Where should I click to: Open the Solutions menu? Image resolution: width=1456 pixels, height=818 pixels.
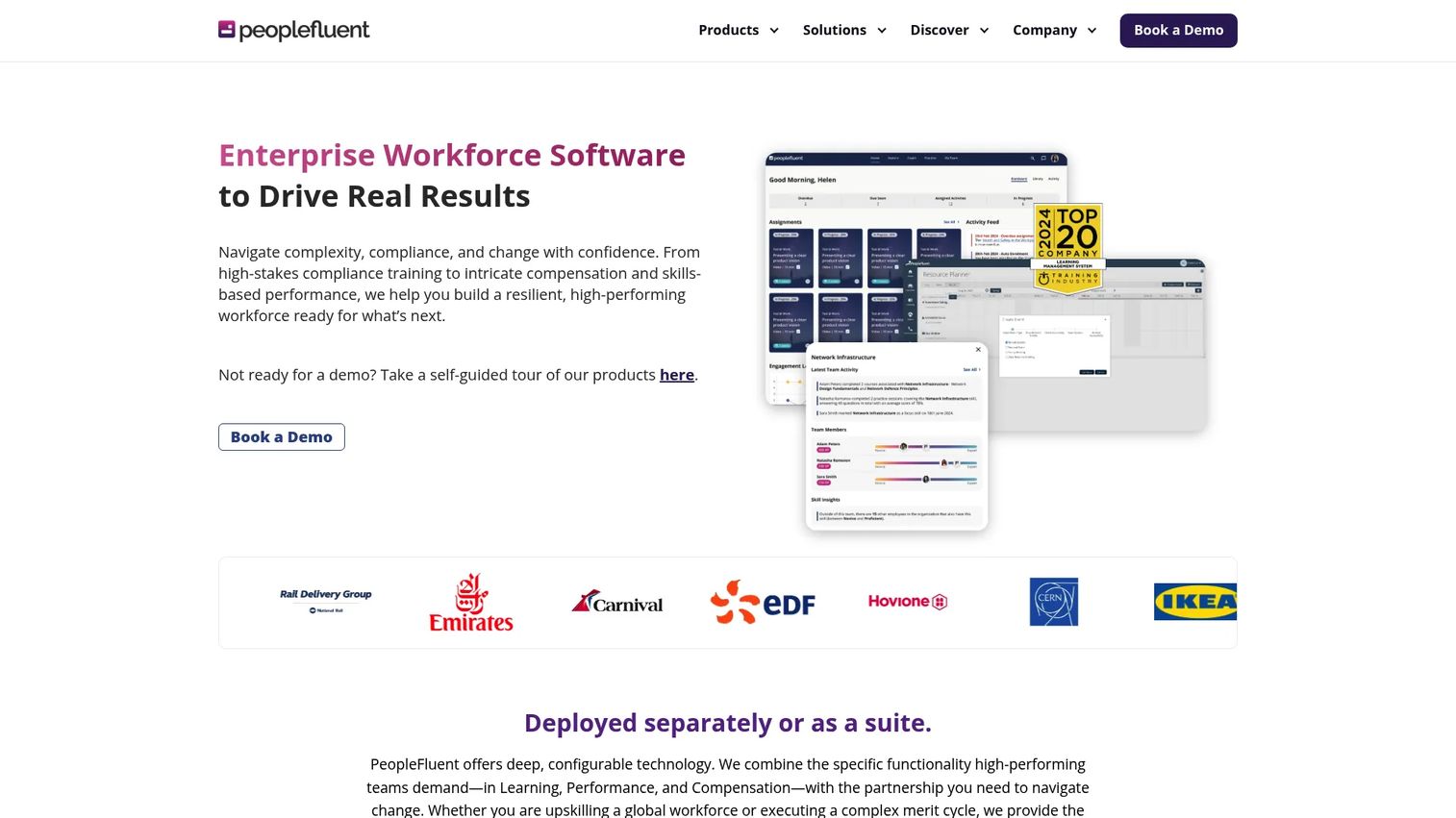click(834, 30)
